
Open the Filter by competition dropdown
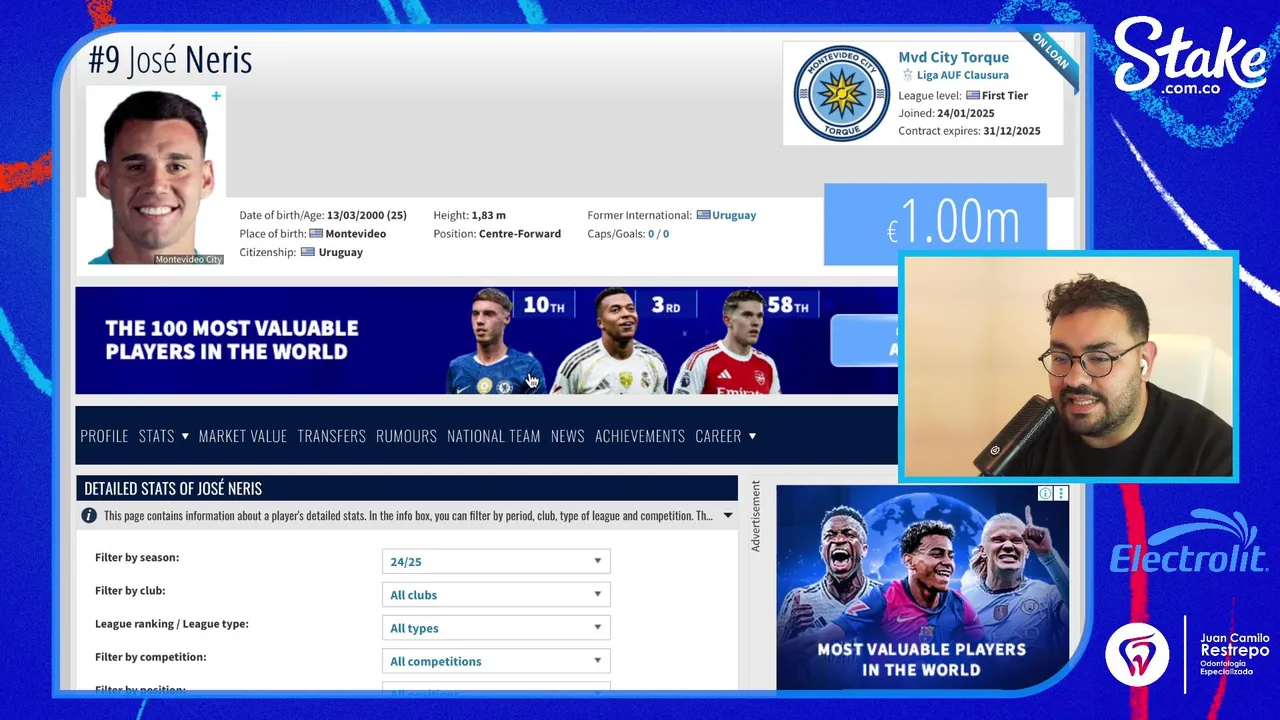coord(496,661)
